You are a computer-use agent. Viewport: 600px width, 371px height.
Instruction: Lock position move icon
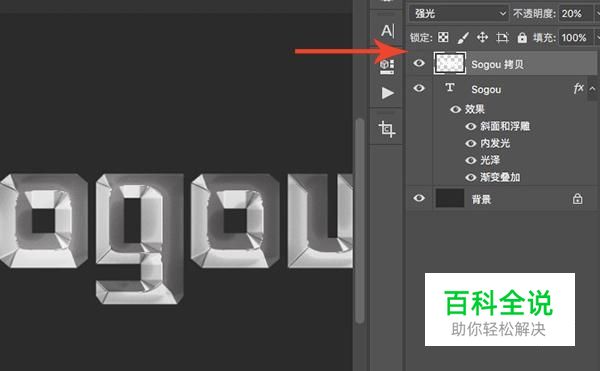tap(482, 37)
